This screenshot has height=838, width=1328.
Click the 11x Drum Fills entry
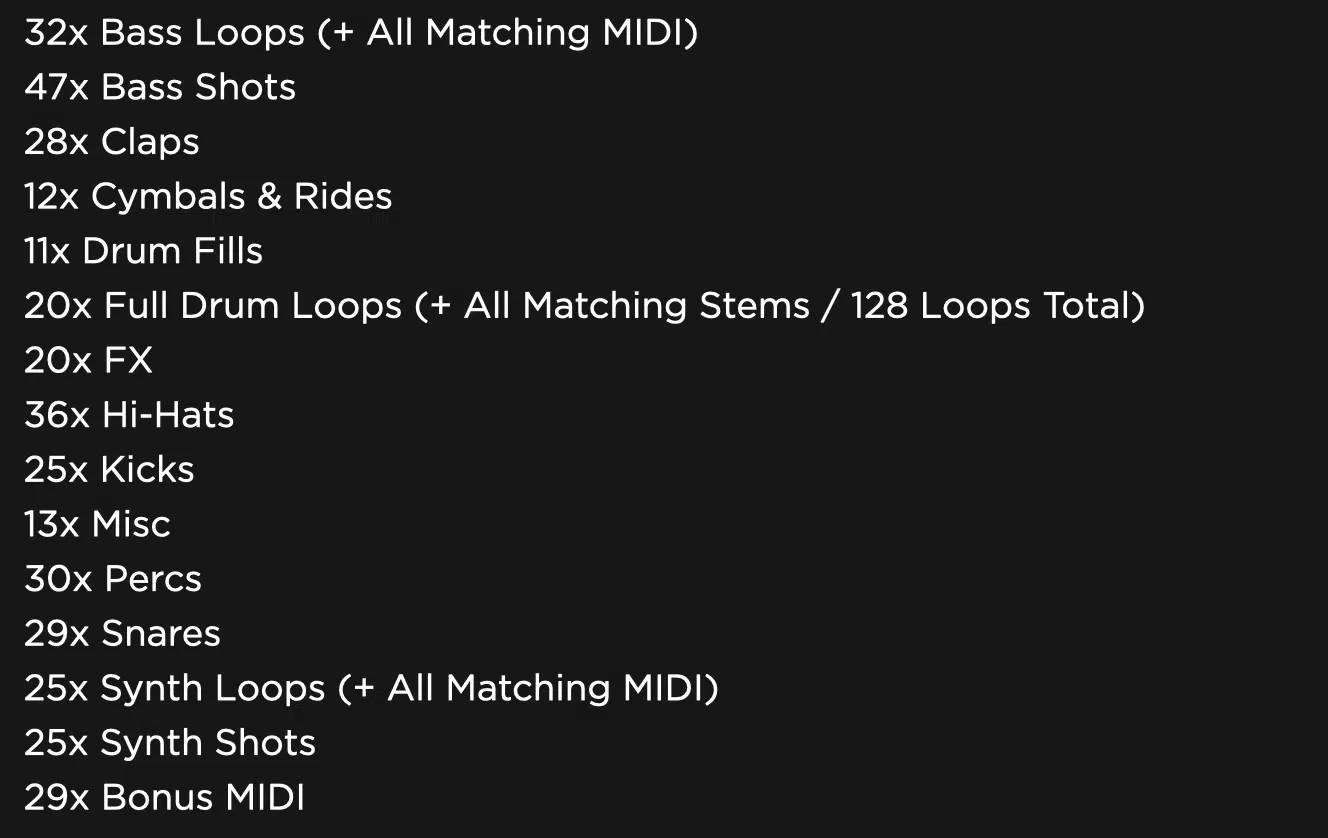(143, 251)
